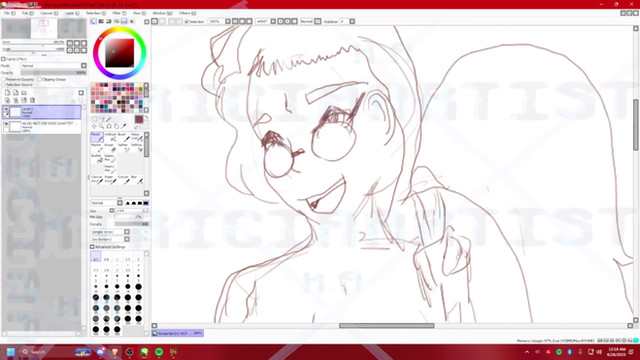The image size is (640, 360).
Task: Click the current foreground color swatch
Action: click(139, 119)
